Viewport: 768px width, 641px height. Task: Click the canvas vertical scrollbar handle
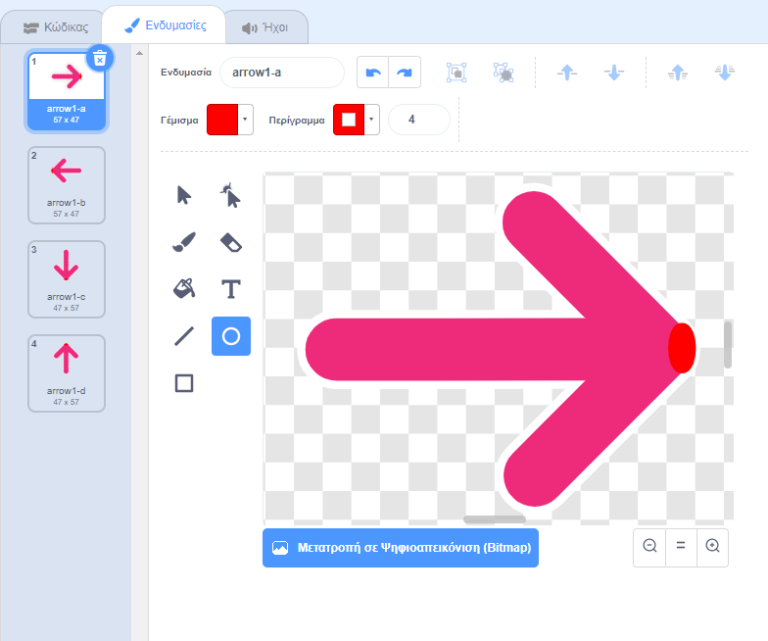click(728, 344)
